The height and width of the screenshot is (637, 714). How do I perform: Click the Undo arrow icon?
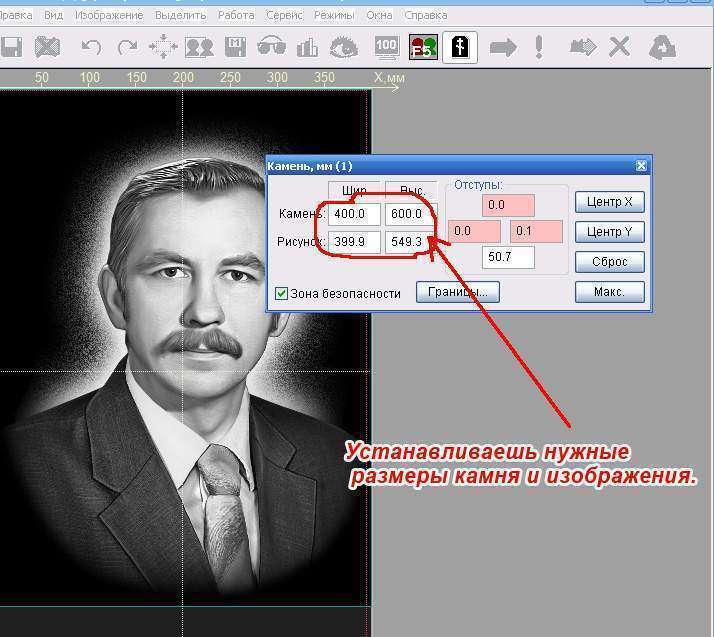point(91,47)
